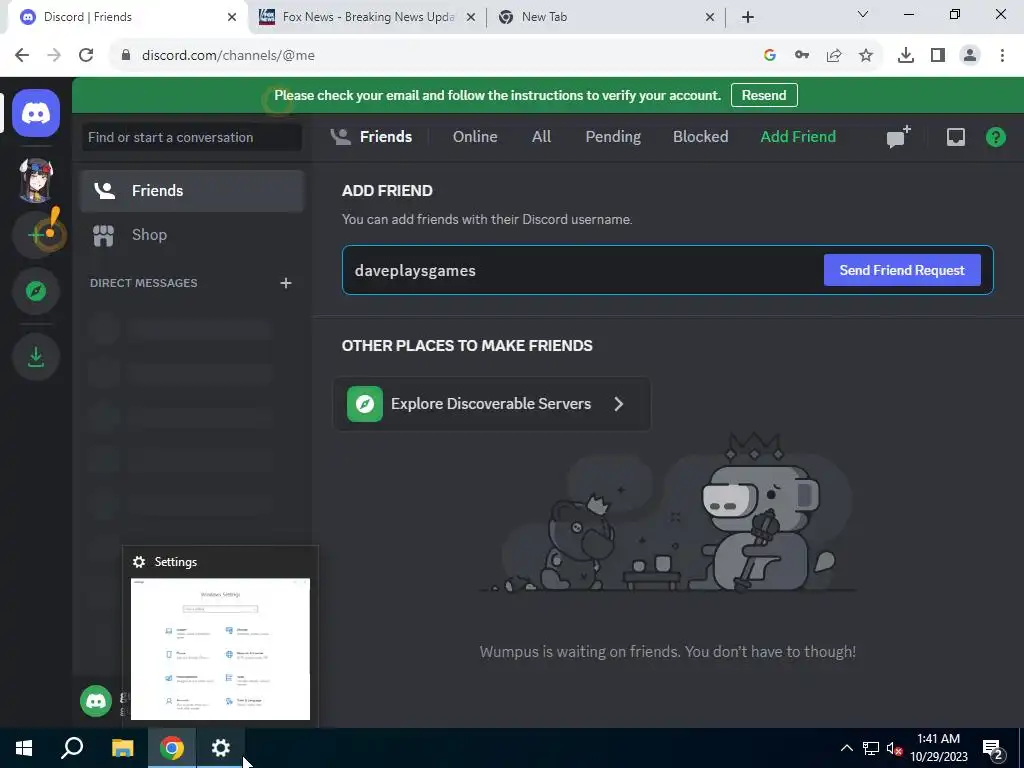Open saved passwords key icon
The image size is (1024, 768).
coord(802,56)
